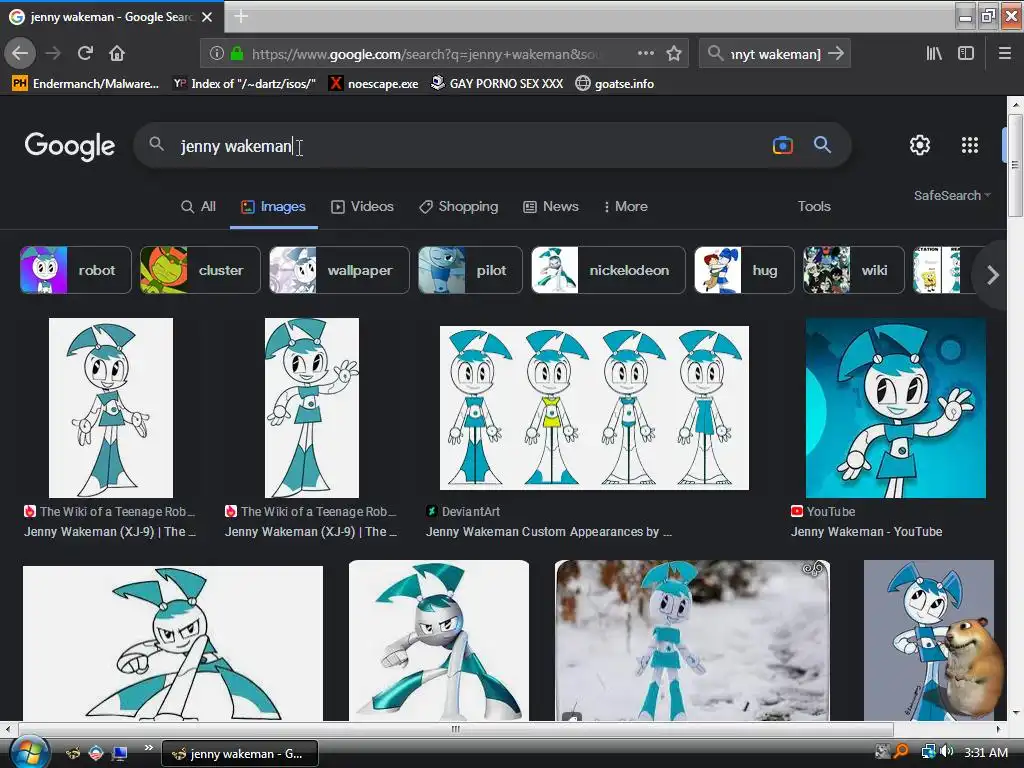
Task: Click Jenny Wakeman - YouTube result title
Action: coord(866,532)
